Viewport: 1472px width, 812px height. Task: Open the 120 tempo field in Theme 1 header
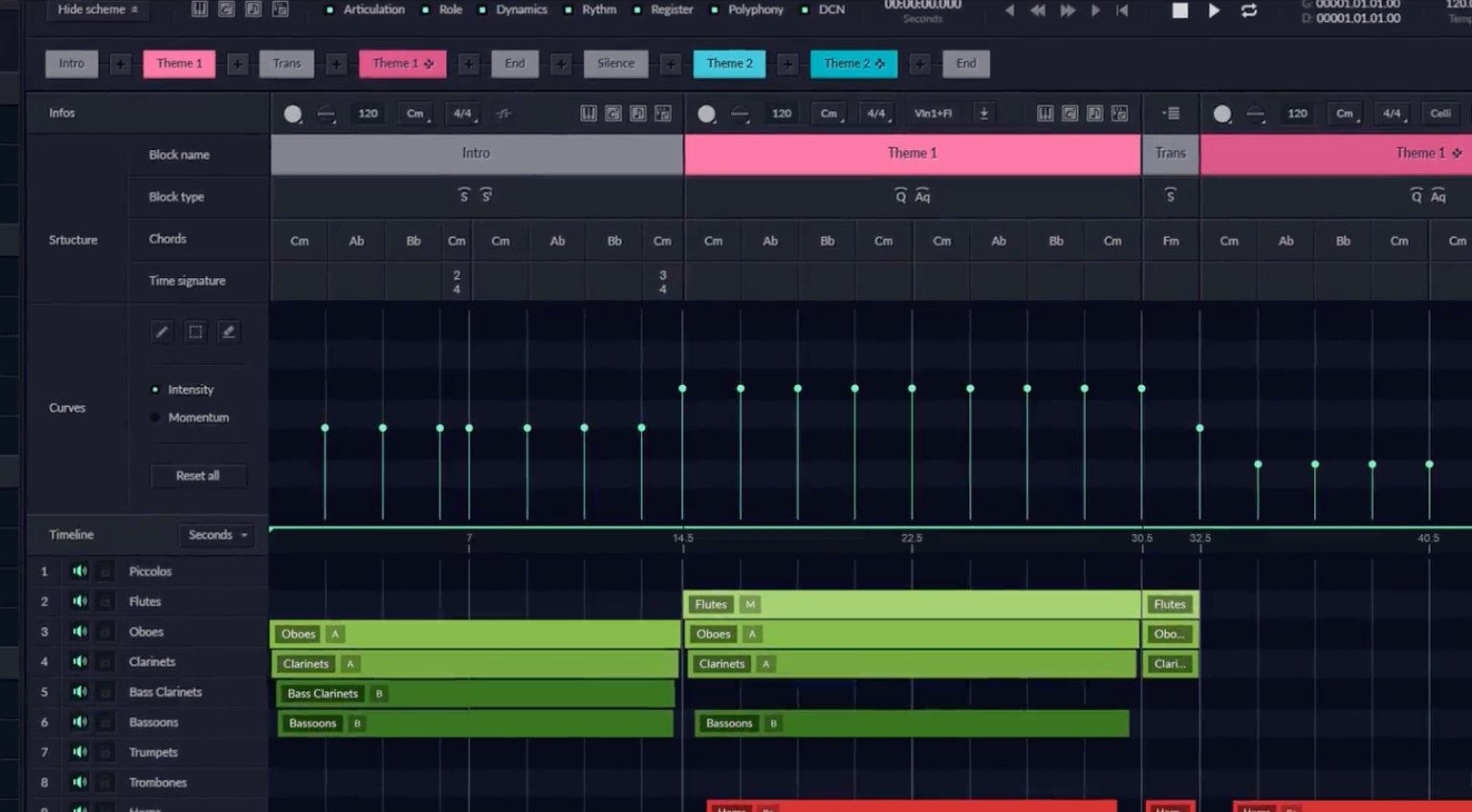[x=782, y=114]
